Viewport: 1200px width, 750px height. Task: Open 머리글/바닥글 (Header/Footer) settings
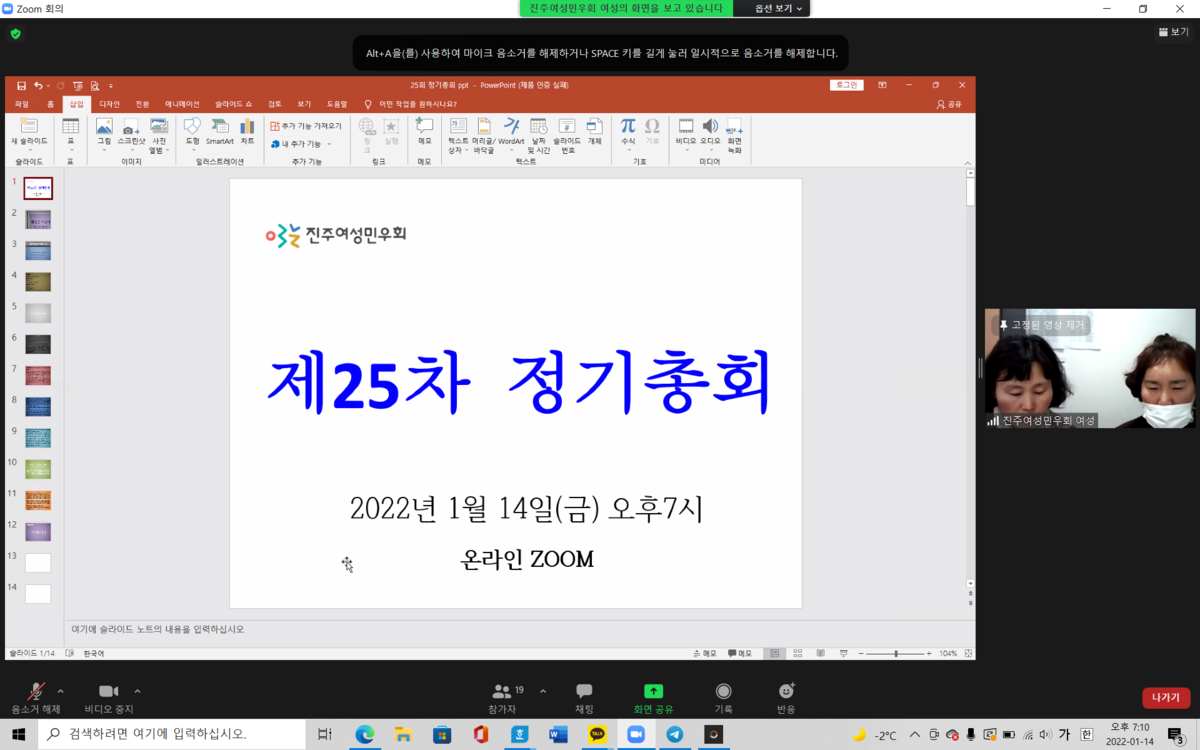[484, 135]
